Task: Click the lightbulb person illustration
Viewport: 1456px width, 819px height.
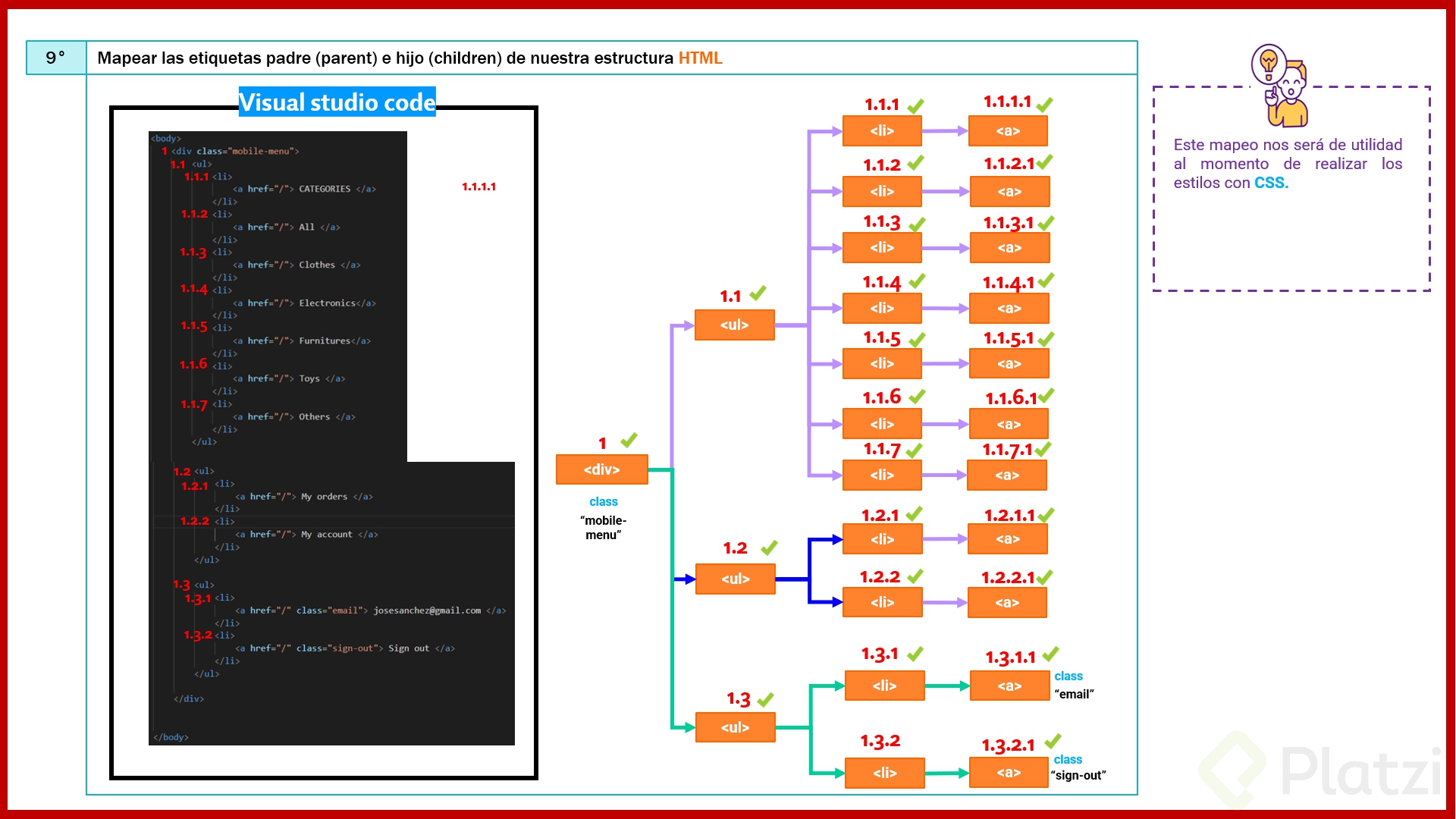Action: [x=1278, y=83]
